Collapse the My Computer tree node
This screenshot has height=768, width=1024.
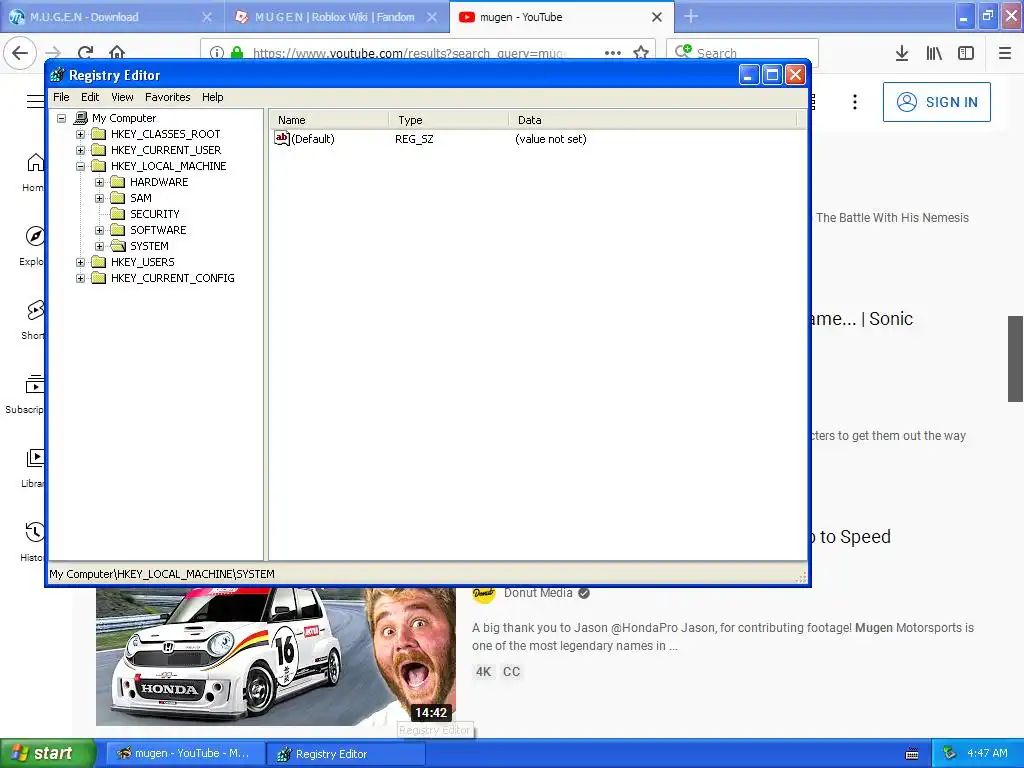pos(61,118)
